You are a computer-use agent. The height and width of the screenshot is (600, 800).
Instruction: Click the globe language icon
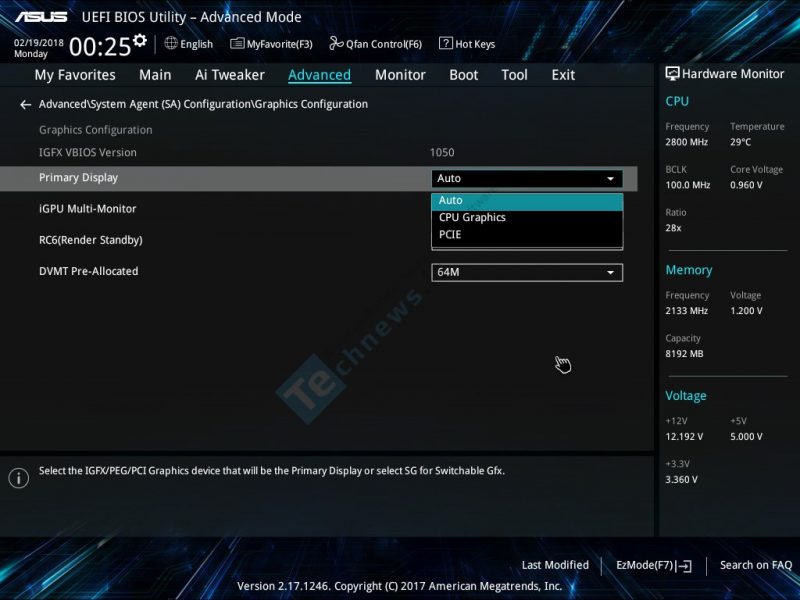pyautogui.click(x=171, y=43)
